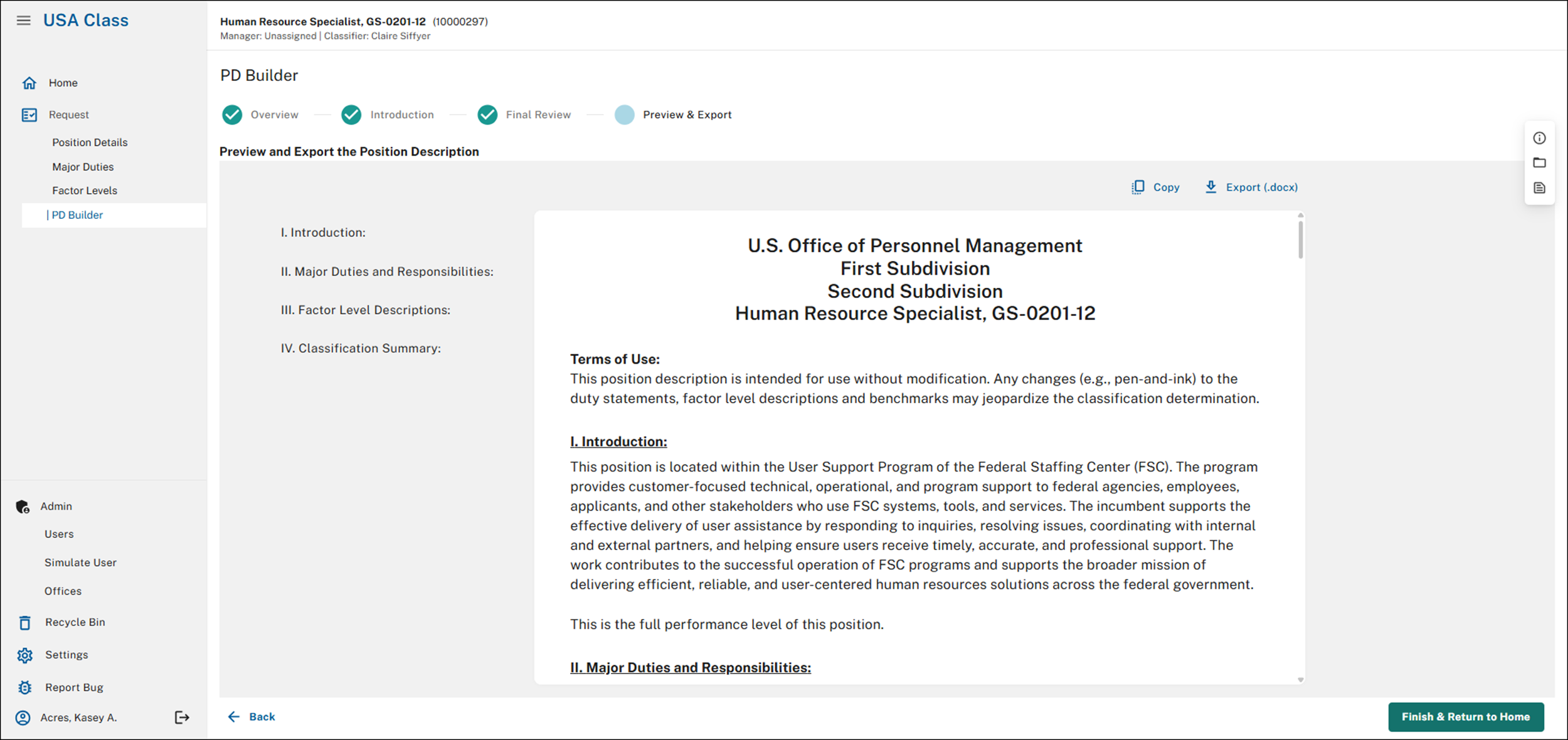
Task: Go to the Final Review step
Action: click(538, 115)
